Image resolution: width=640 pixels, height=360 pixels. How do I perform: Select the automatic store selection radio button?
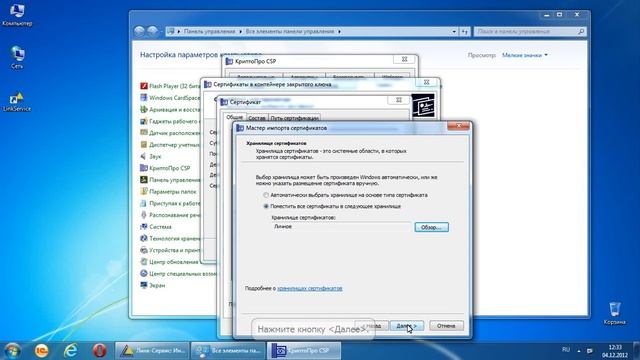point(266,195)
